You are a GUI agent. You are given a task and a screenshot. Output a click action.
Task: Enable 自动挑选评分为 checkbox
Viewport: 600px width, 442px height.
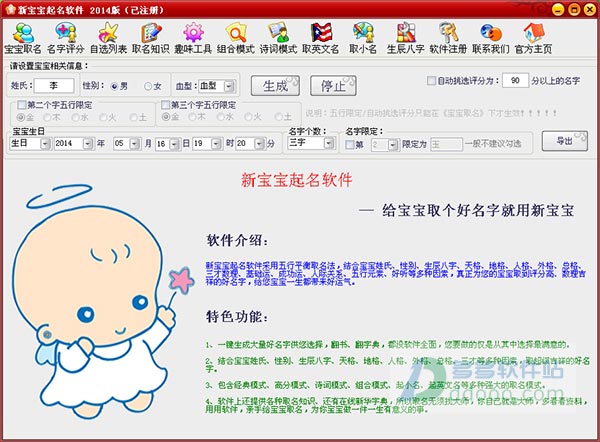click(432, 81)
